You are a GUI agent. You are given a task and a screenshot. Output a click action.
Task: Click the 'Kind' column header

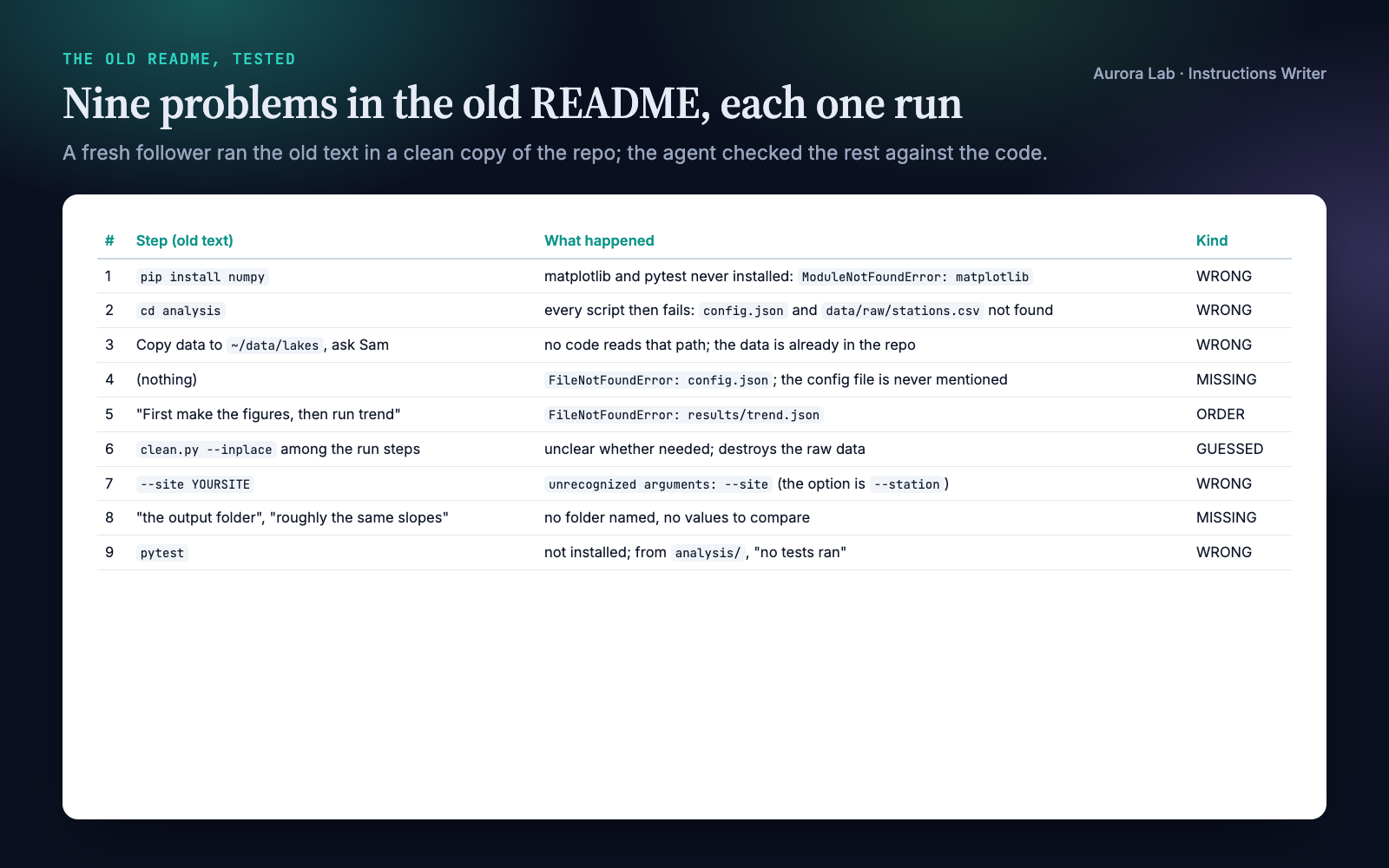(x=1212, y=240)
